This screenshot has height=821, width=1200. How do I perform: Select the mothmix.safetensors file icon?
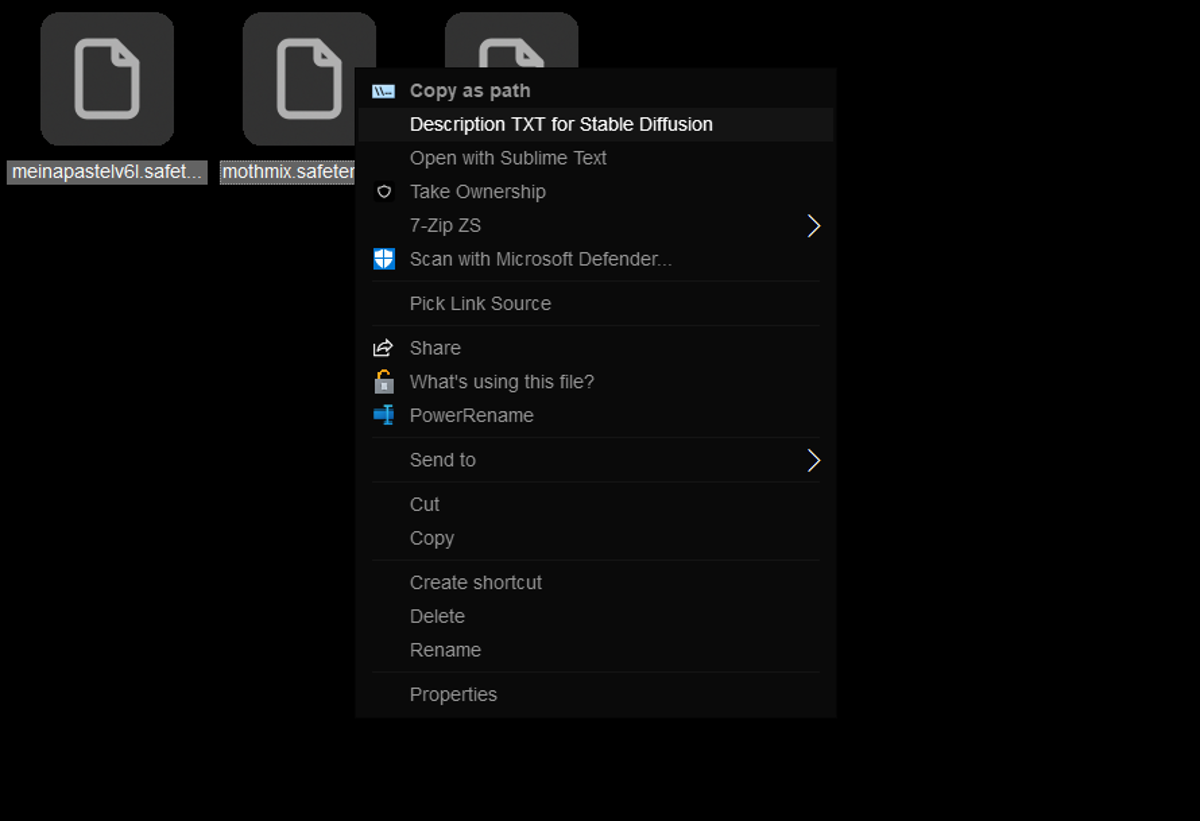click(x=309, y=78)
